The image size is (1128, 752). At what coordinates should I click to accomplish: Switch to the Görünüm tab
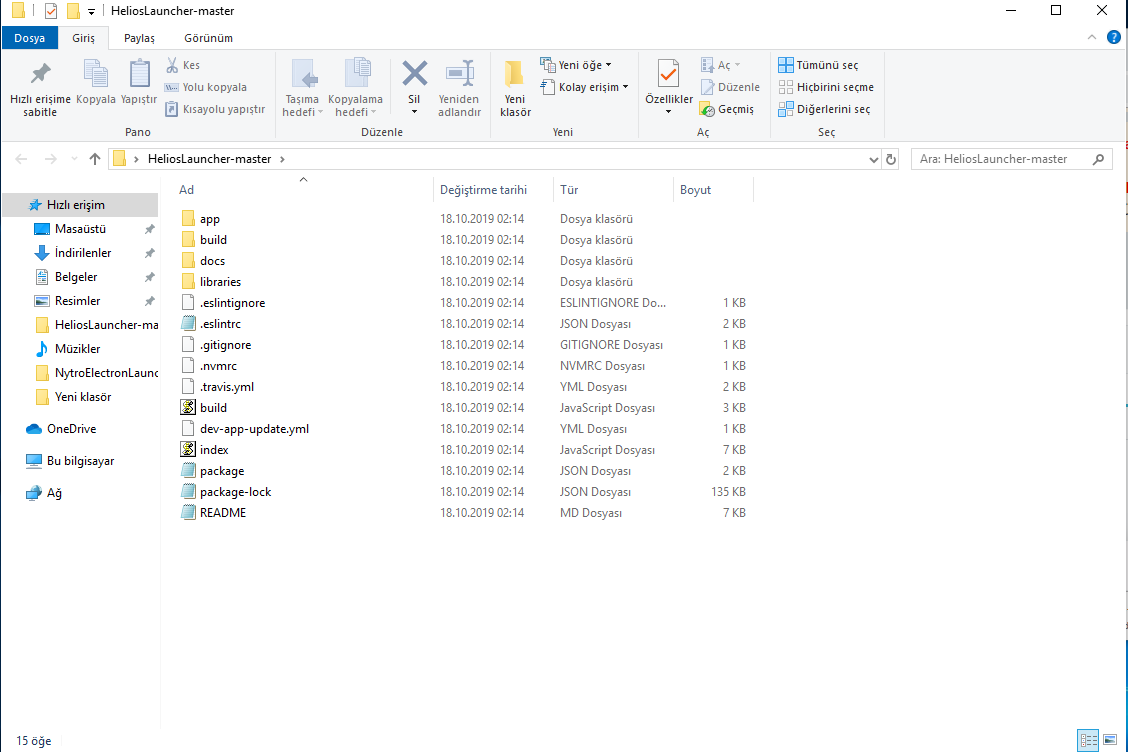pyautogui.click(x=209, y=38)
